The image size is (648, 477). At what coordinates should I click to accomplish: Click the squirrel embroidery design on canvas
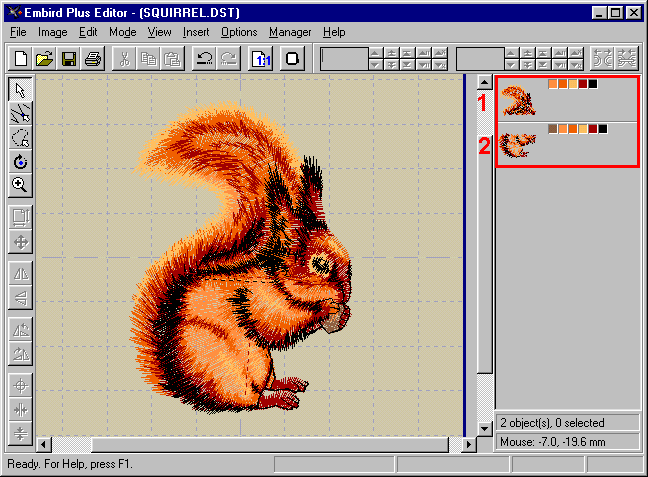[241, 258]
